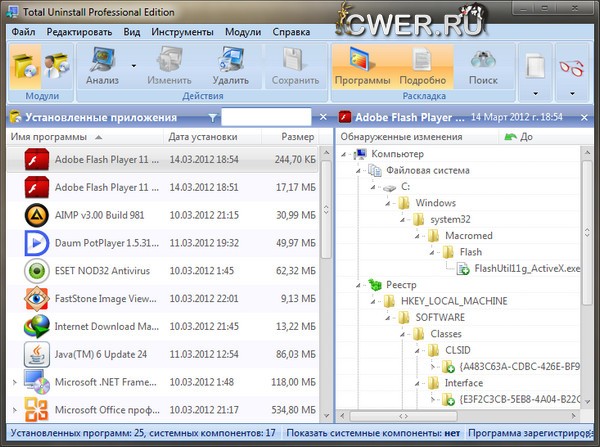Screen dimensions: 600x447
Task: Open the Анализ button dropdown arrow
Action: (x=133, y=66)
